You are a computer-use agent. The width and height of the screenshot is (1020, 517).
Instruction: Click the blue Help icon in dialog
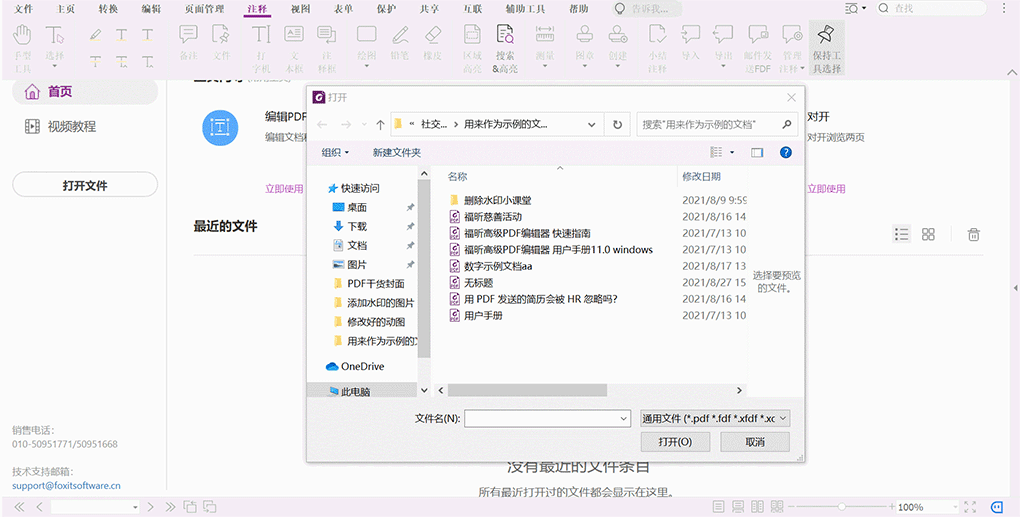786,152
